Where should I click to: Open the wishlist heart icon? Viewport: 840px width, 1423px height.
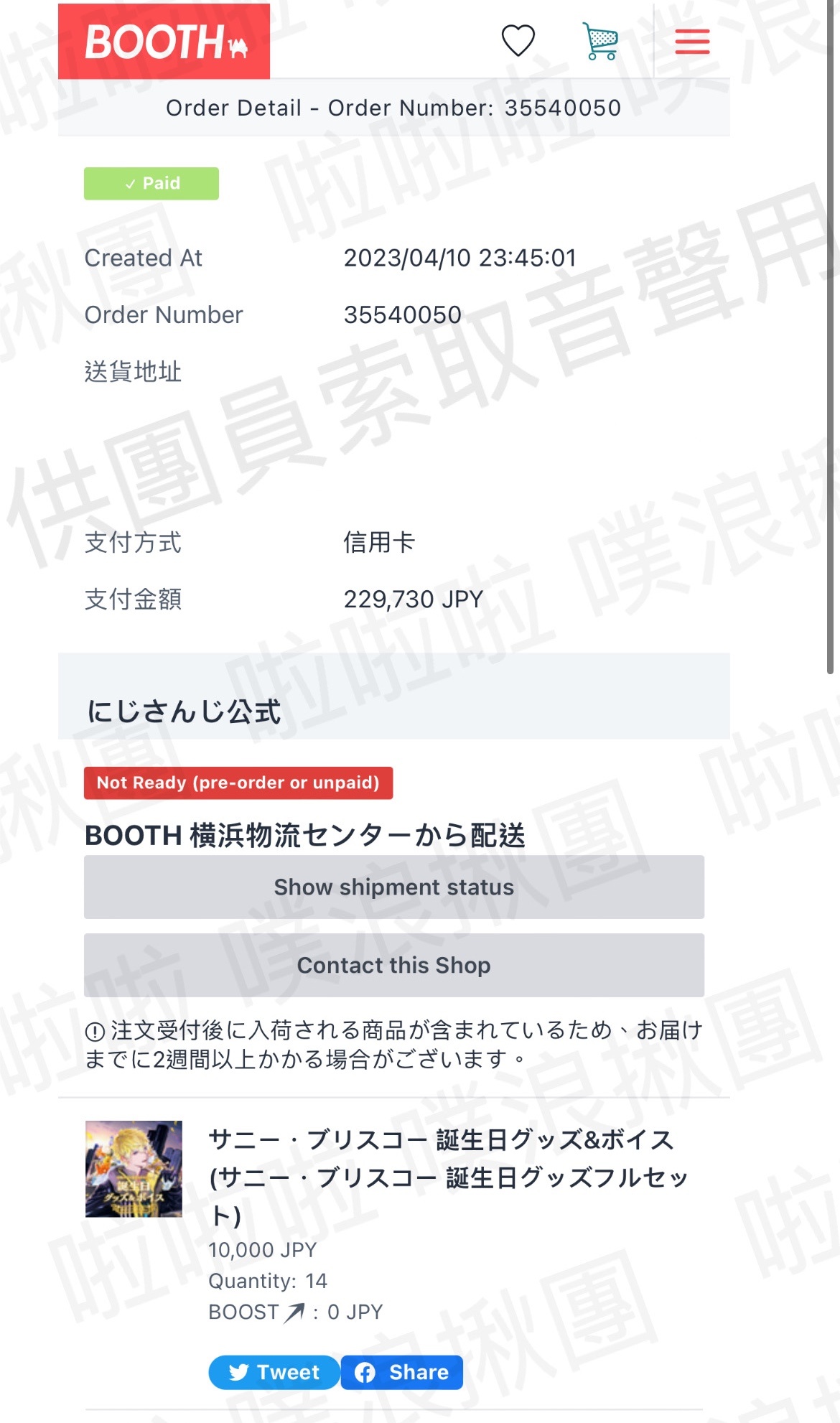click(518, 40)
